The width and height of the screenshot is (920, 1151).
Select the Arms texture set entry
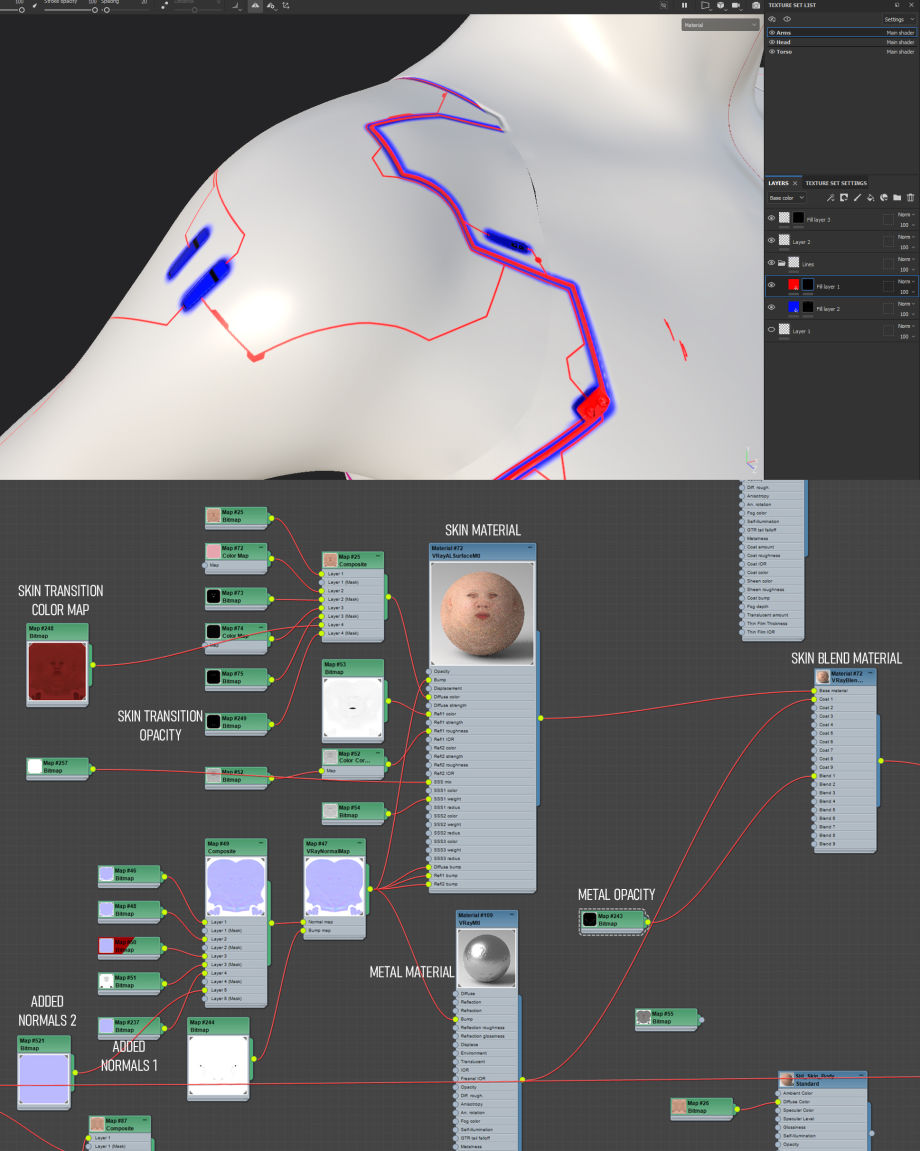[784, 32]
